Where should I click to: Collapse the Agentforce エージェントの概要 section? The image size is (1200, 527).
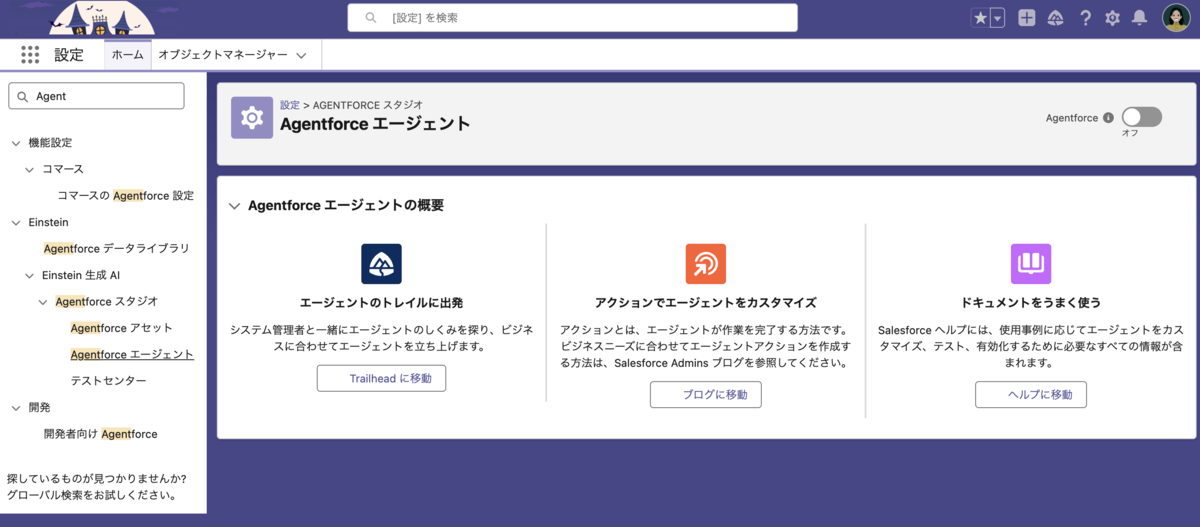235,206
